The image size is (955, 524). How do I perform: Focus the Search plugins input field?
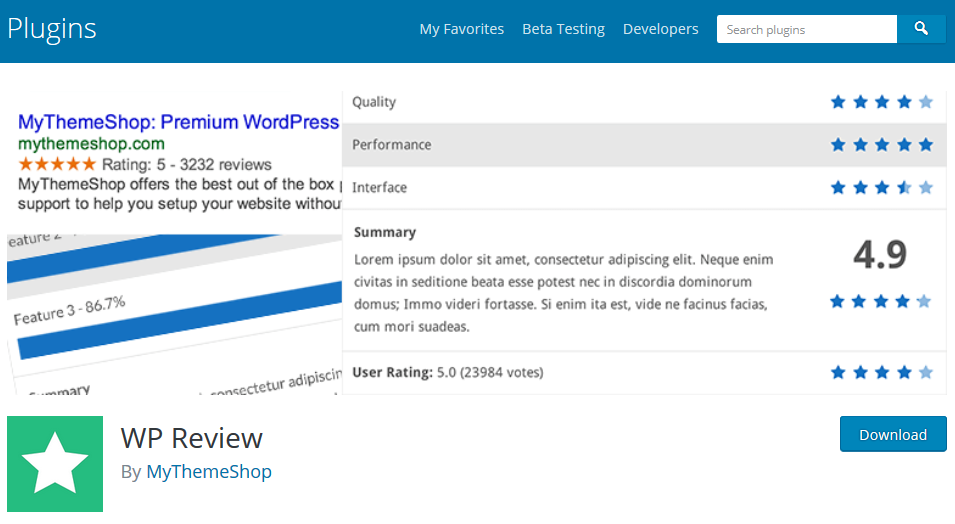pyautogui.click(x=806, y=30)
